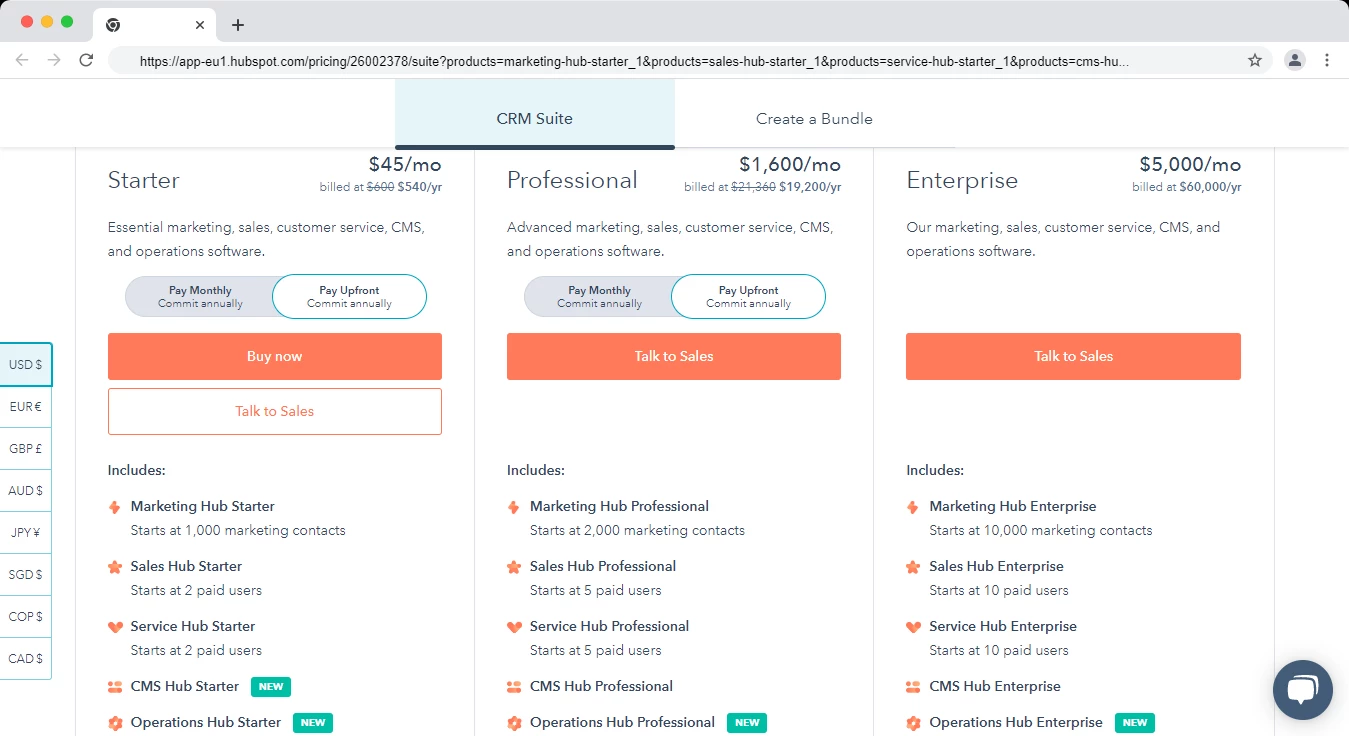Switch currency to GBP £
Image resolution: width=1349 pixels, height=736 pixels.
[x=26, y=449]
